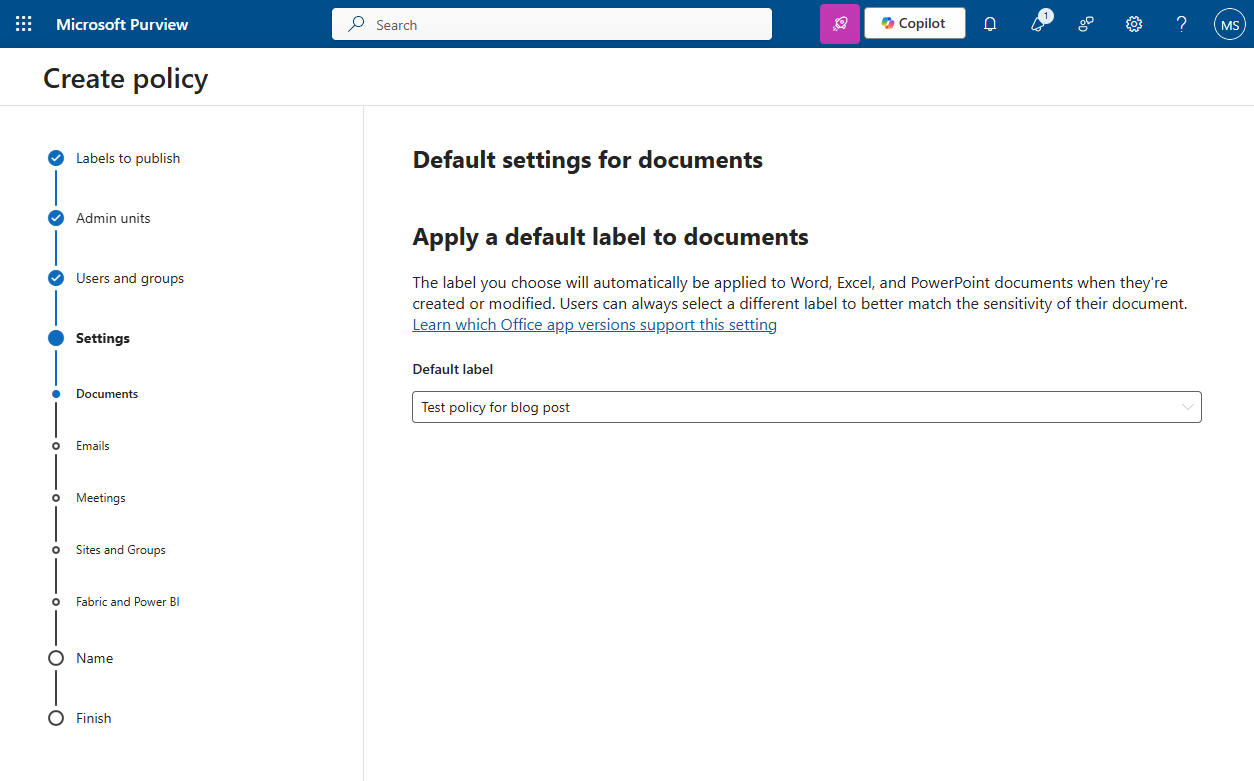Go back to the Labels to publish step

click(127, 158)
